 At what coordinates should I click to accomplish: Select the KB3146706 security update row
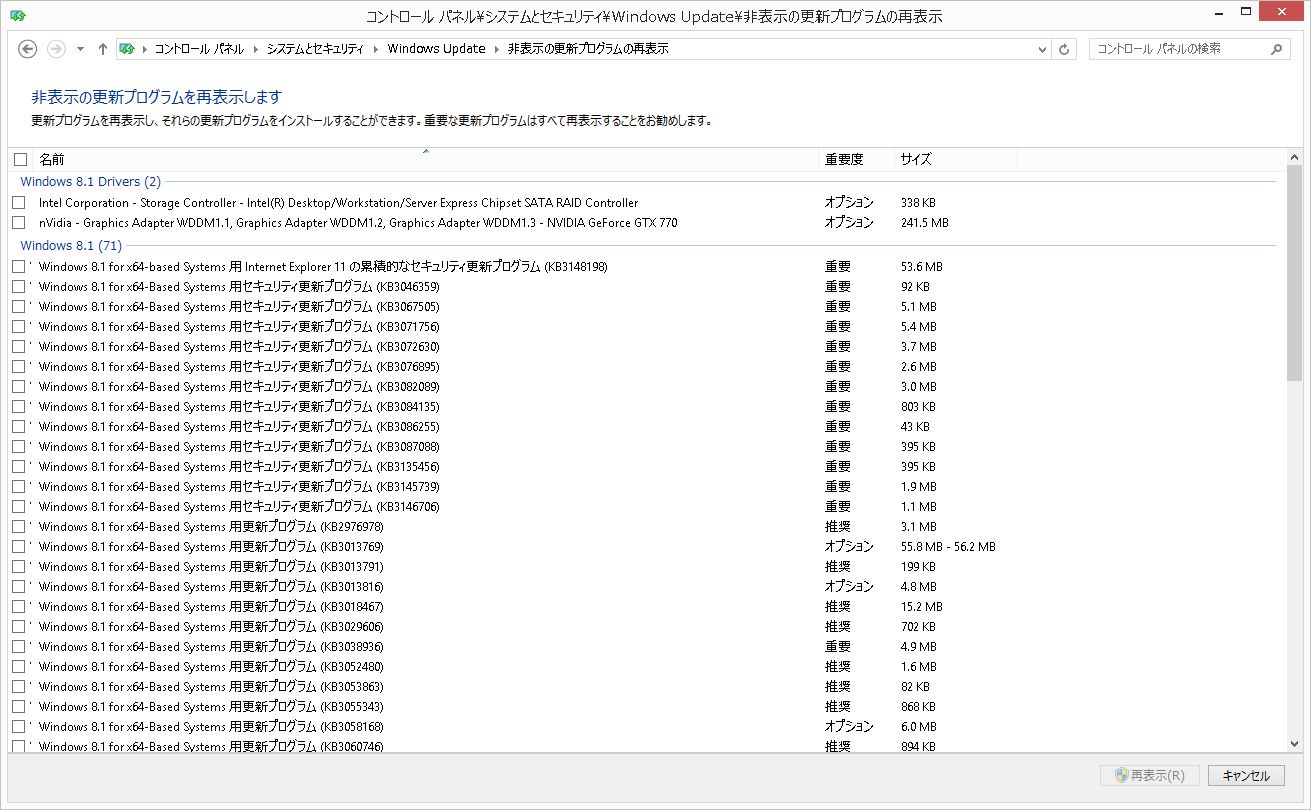pyautogui.click(x=644, y=507)
